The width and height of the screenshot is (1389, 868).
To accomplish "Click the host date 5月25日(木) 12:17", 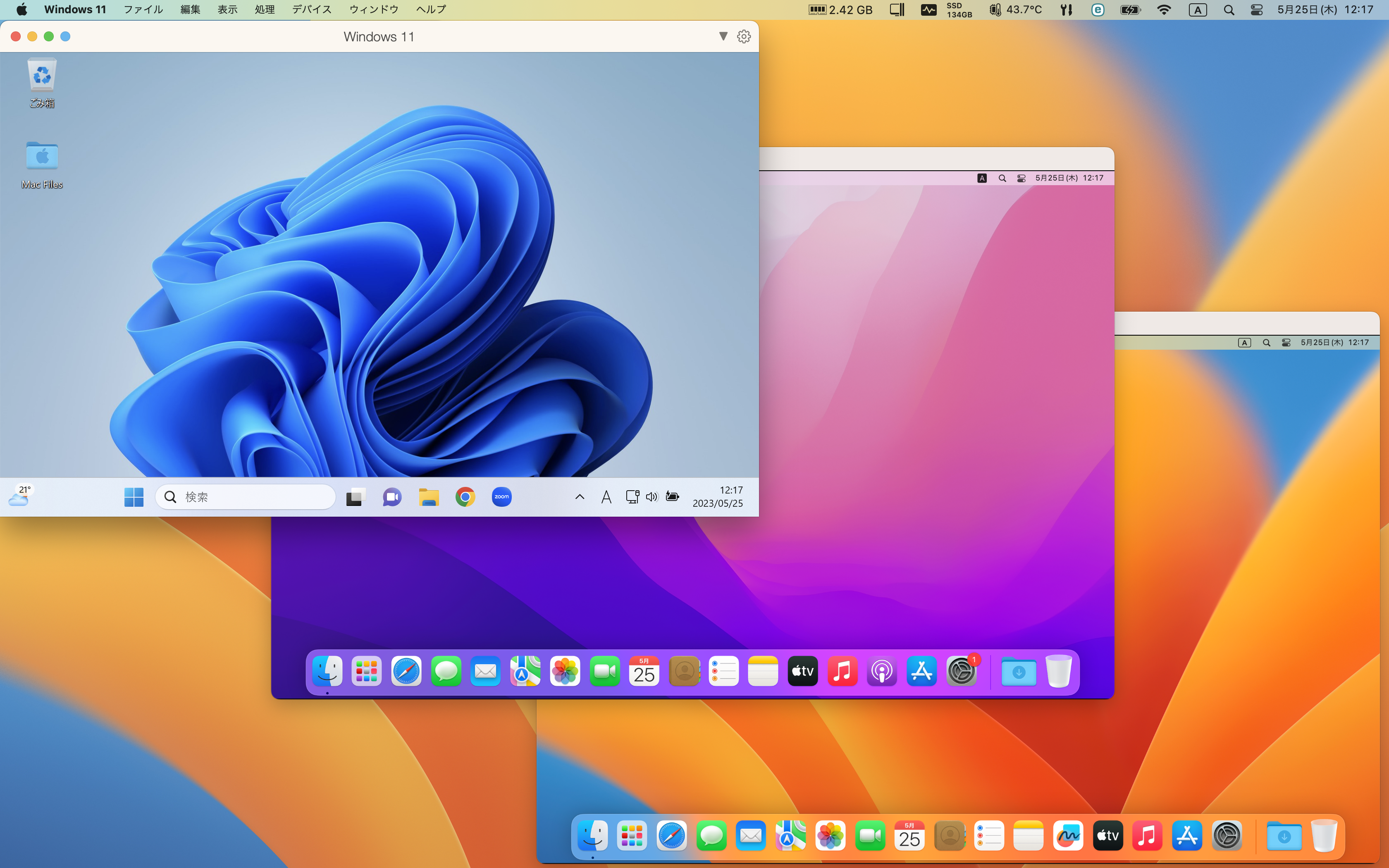I will (x=1325, y=10).
